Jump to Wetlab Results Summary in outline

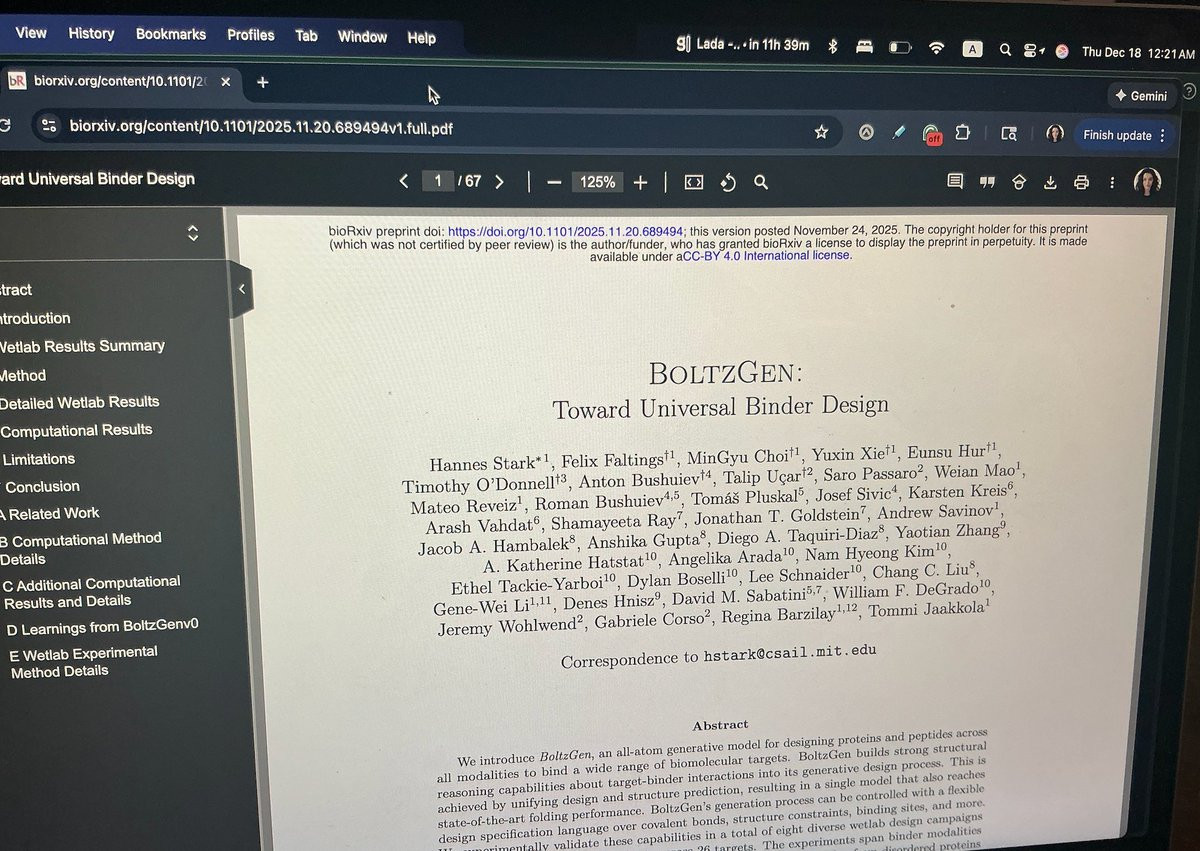click(82, 346)
